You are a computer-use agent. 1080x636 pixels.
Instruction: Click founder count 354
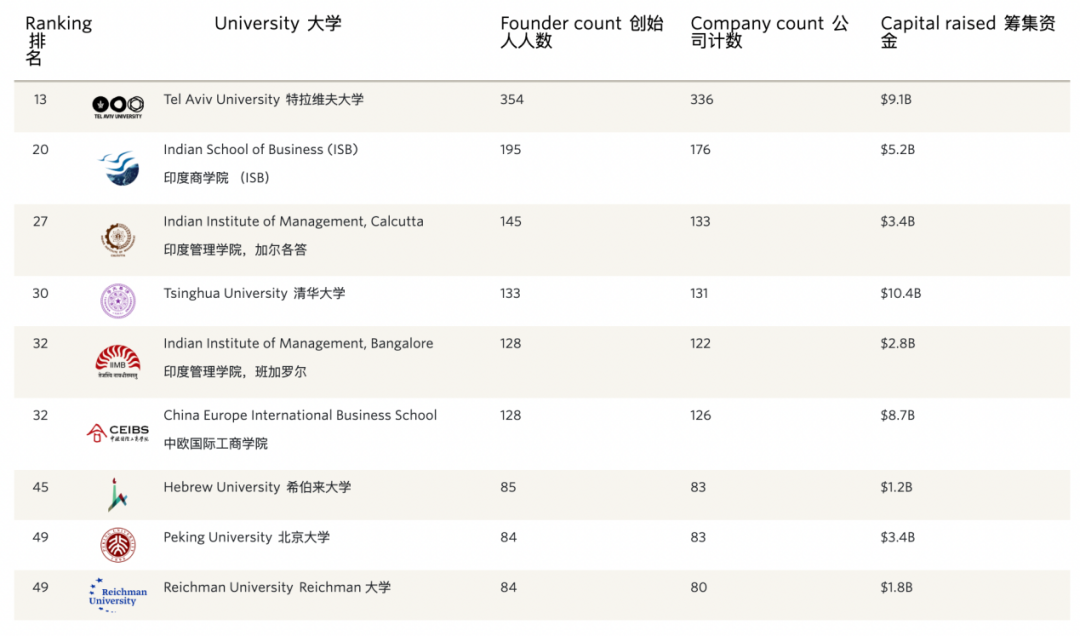click(x=512, y=99)
